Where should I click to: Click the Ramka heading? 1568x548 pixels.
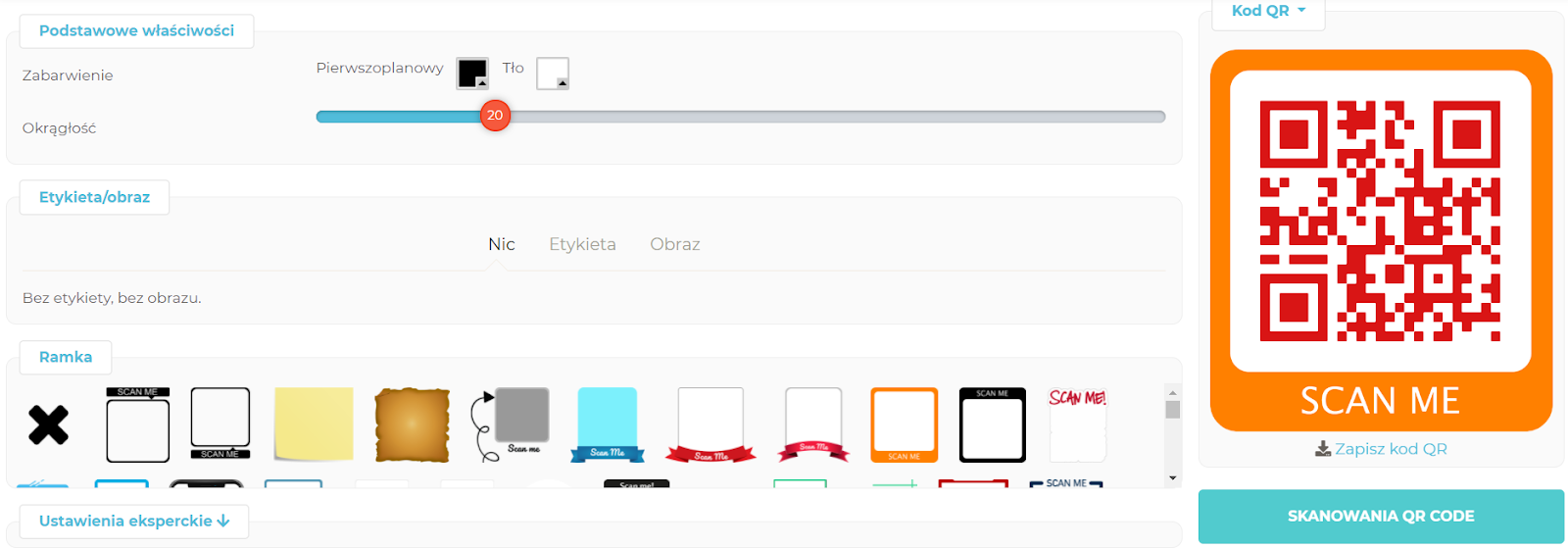(x=66, y=357)
